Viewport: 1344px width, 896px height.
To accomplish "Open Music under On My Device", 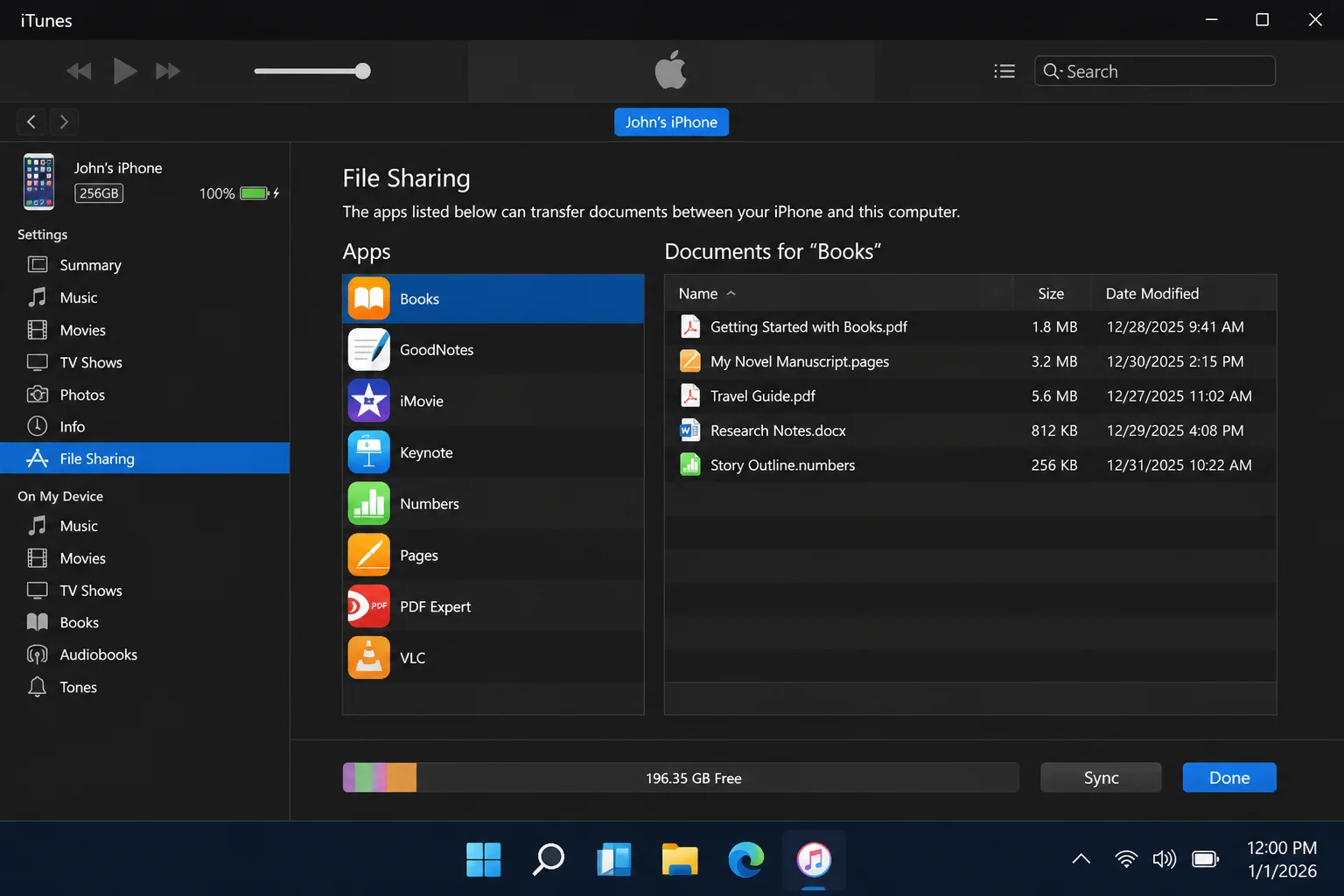I will click(x=144, y=526).
